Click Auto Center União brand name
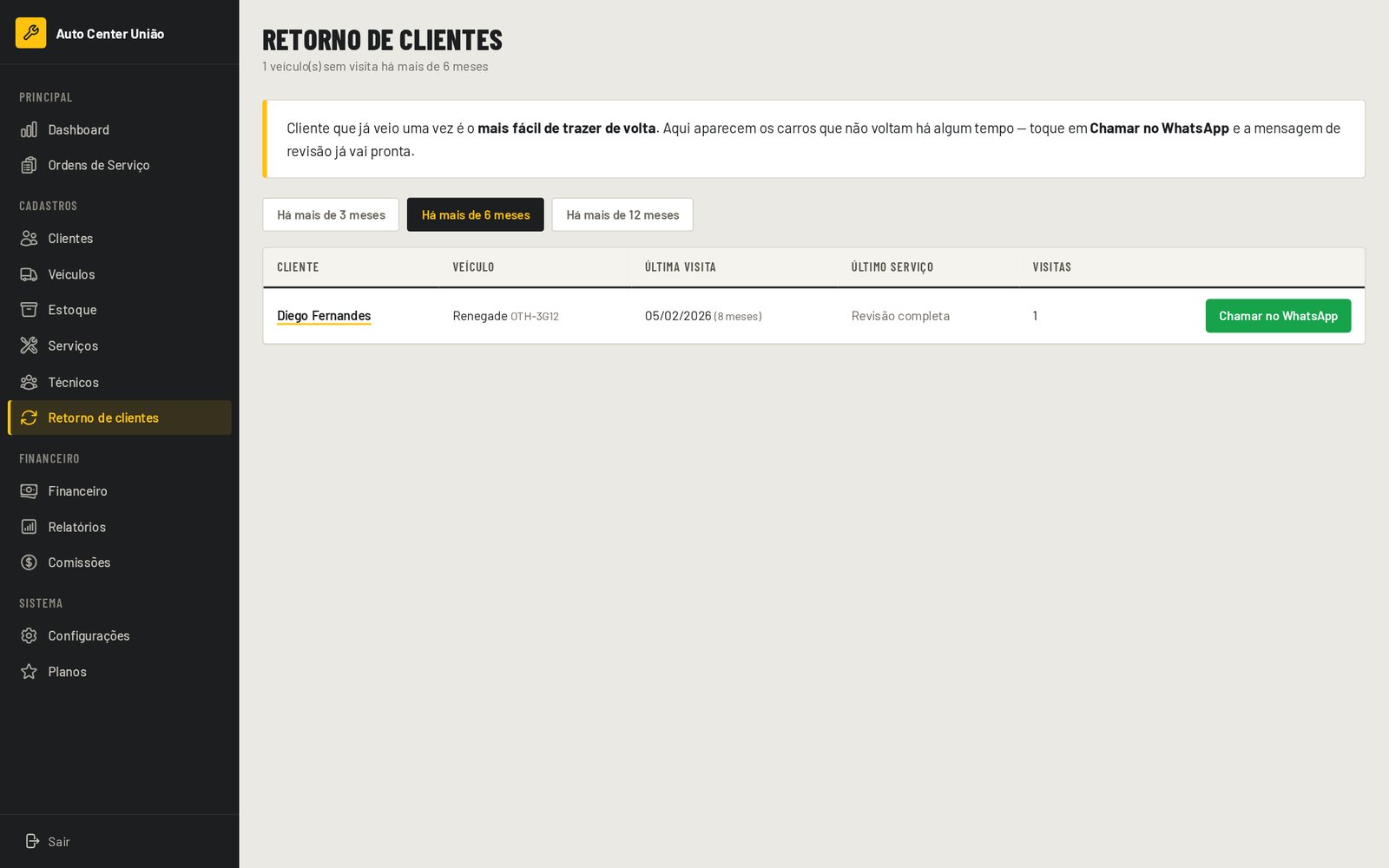Screen dimensions: 1389x868 coord(110,34)
